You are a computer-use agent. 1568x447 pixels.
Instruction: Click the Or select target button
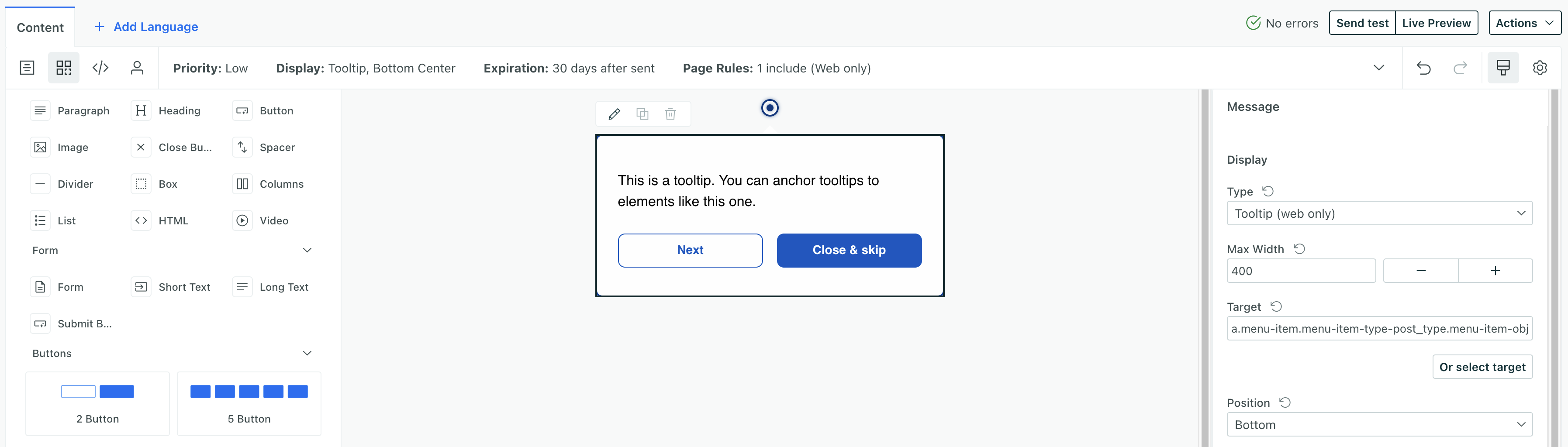click(1483, 367)
